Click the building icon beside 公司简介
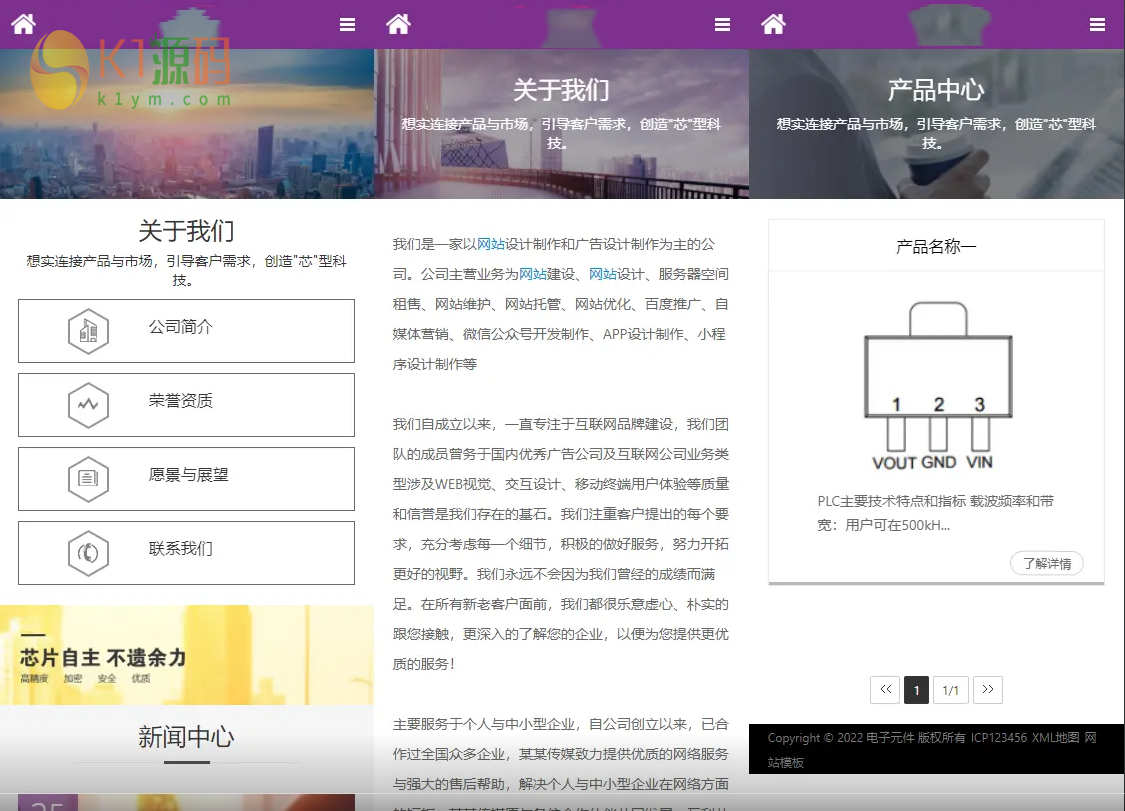 88,331
